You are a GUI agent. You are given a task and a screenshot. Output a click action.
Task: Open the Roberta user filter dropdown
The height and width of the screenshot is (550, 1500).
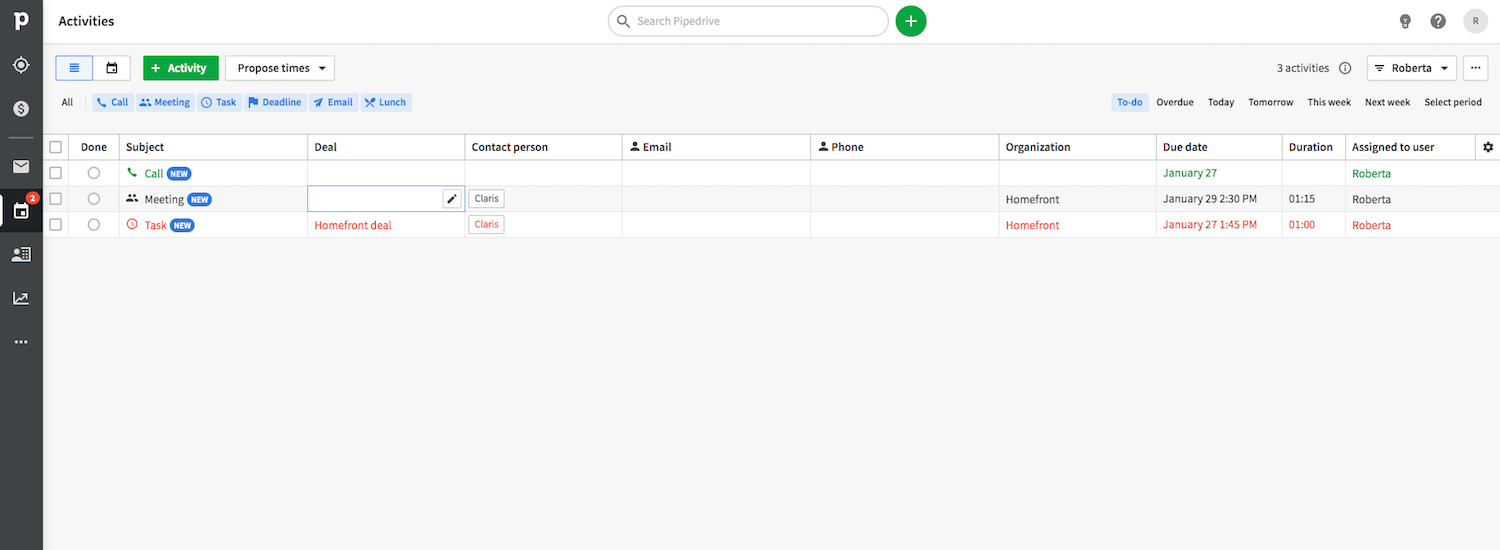click(x=1411, y=68)
